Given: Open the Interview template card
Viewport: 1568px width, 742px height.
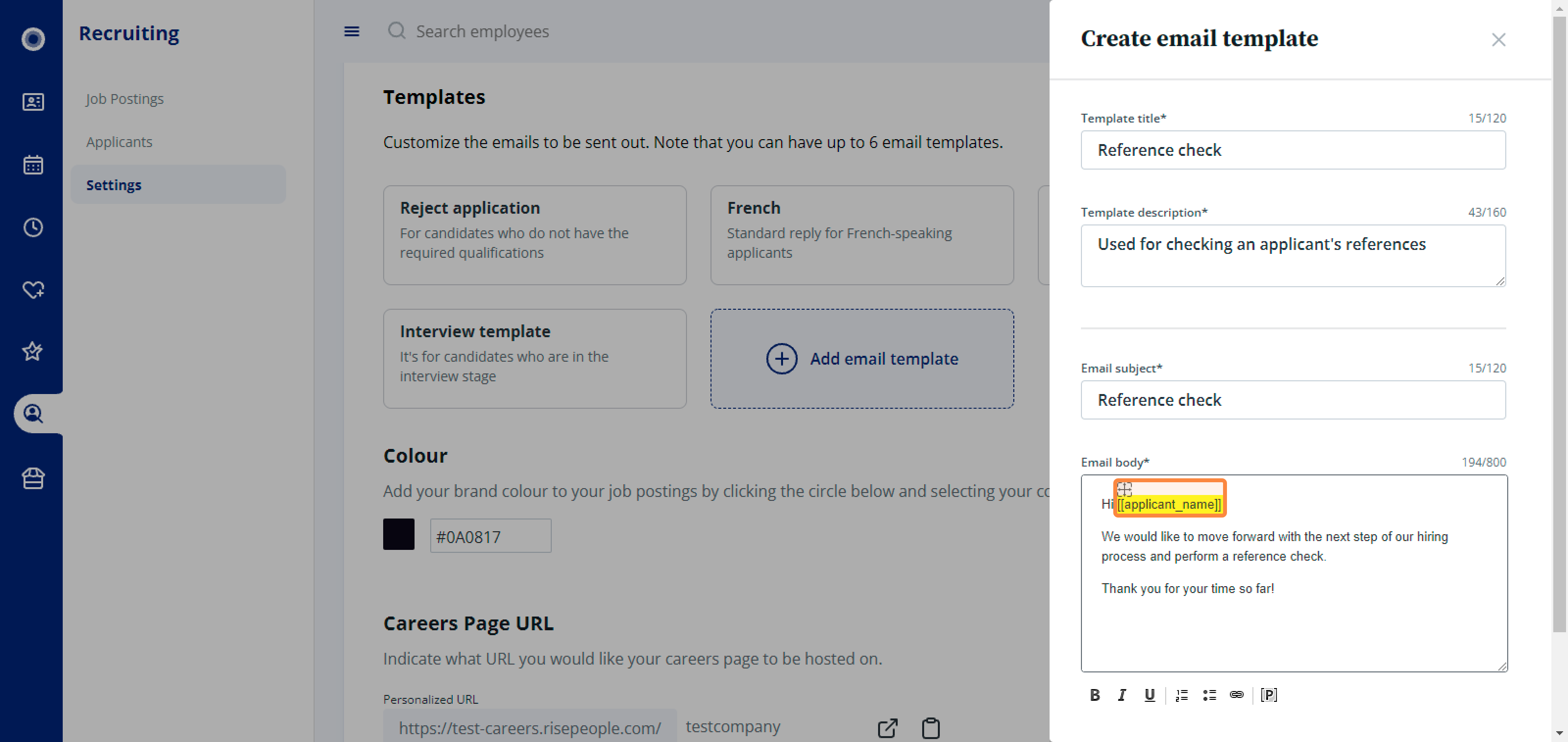Looking at the screenshot, I should click(x=535, y=359).
